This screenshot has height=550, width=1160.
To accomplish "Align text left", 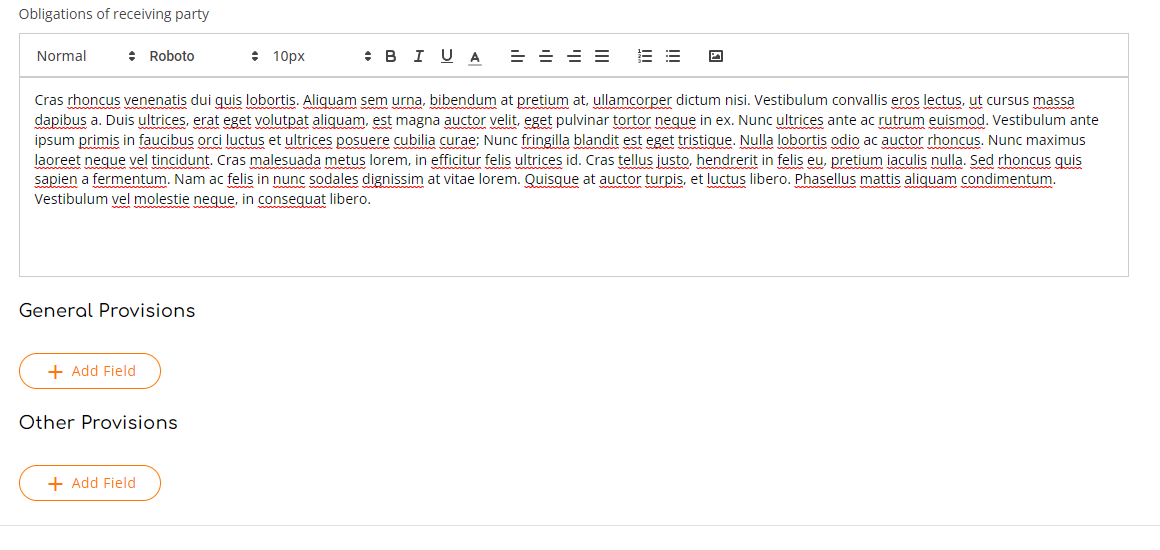I will [x=518, y=56].
